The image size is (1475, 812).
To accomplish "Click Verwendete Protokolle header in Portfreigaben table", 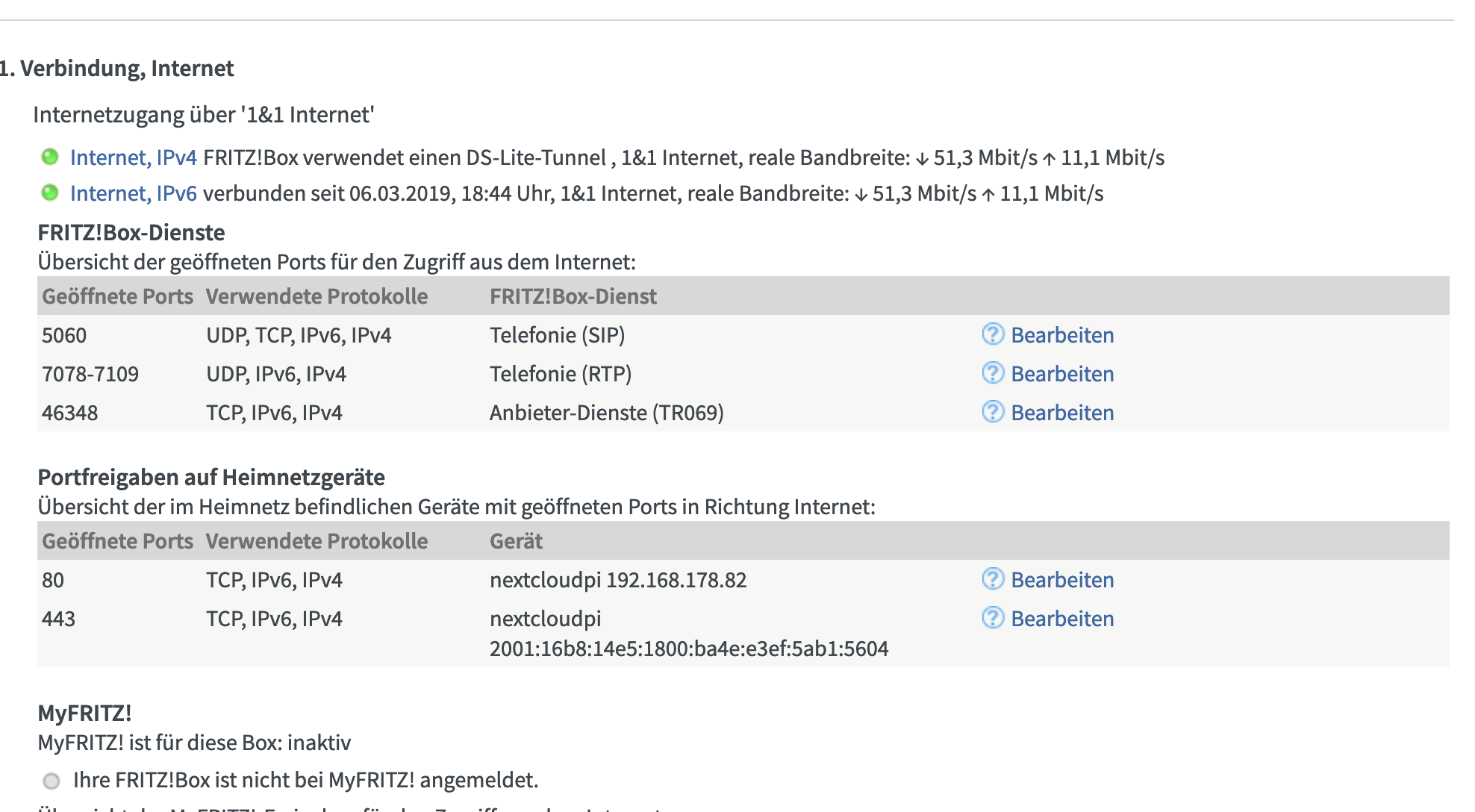I will click(316, 541).
